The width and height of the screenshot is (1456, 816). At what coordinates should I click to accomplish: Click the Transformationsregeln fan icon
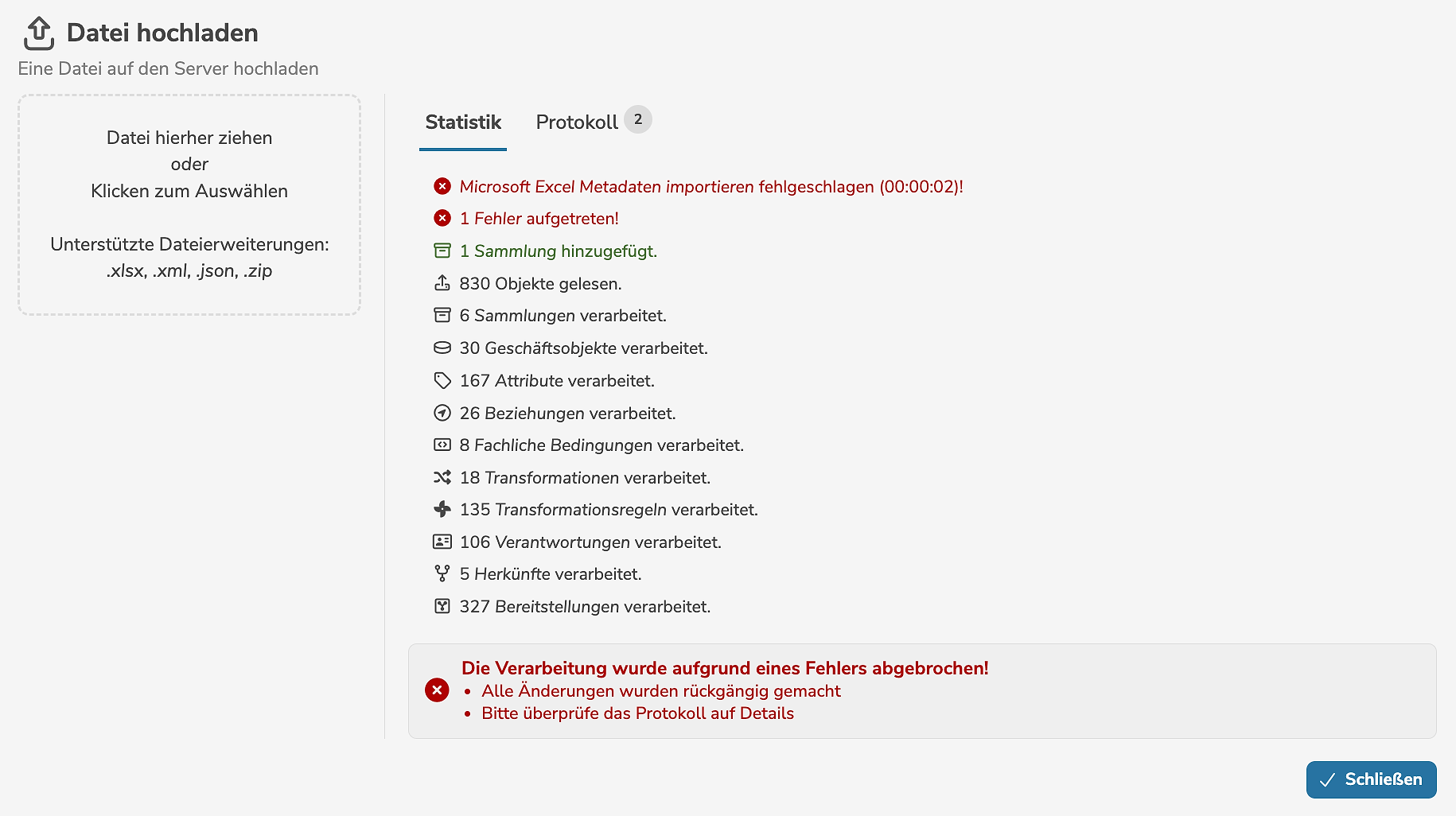pos(442,509)
